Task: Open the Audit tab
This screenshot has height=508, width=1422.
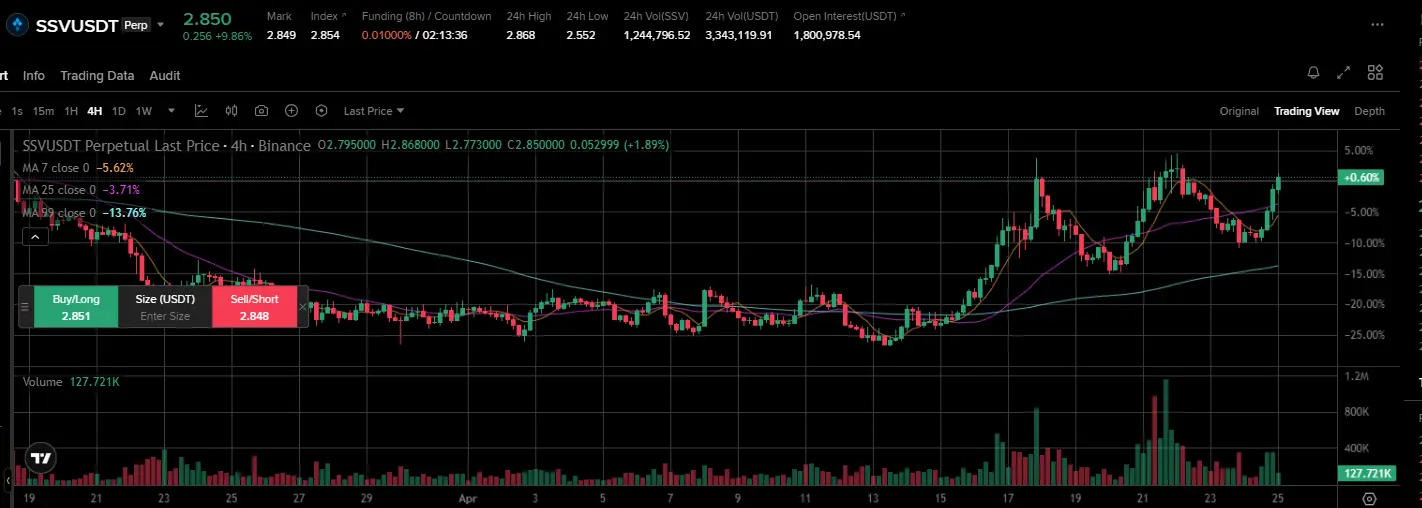Action: coord(165,76)
